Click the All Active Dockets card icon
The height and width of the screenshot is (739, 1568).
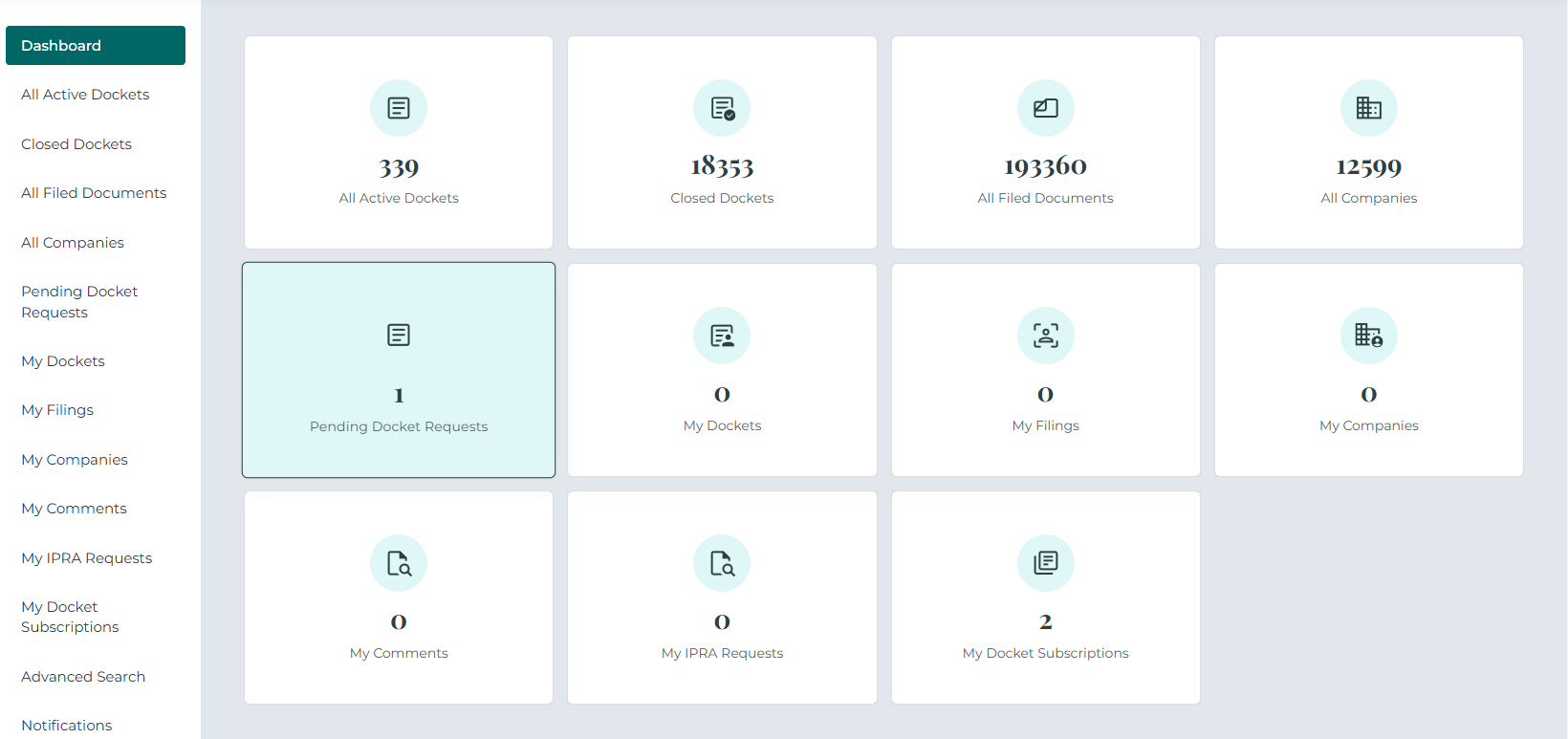point(399,108)
